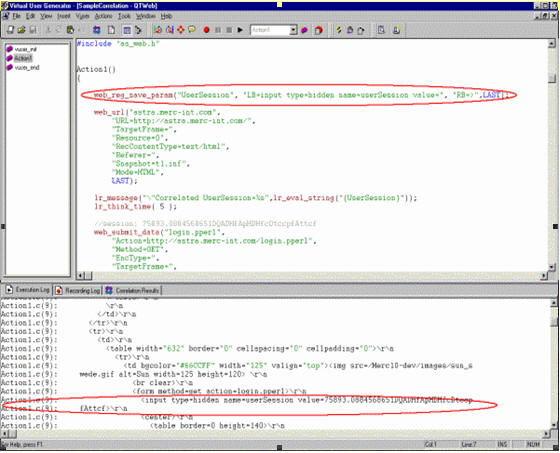Open the Actions menu
The image size is (560, 453).
104,16
